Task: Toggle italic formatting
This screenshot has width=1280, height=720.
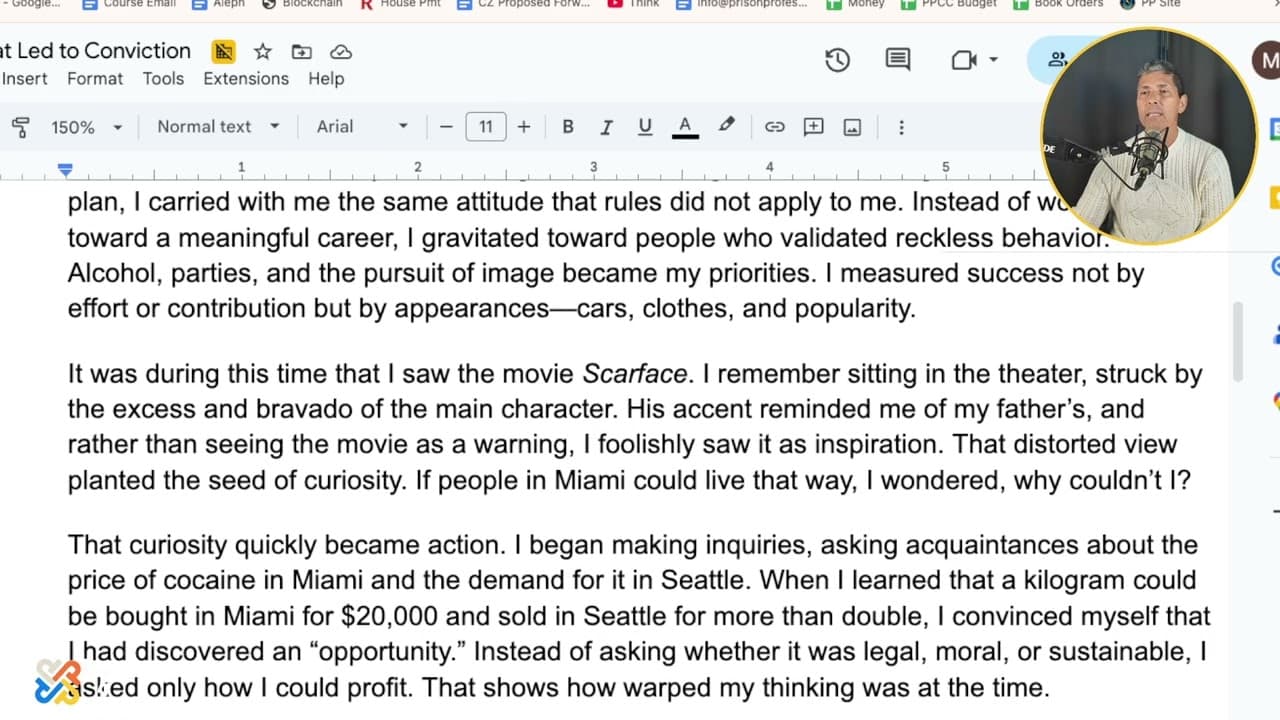Action: tap(606, 127)
